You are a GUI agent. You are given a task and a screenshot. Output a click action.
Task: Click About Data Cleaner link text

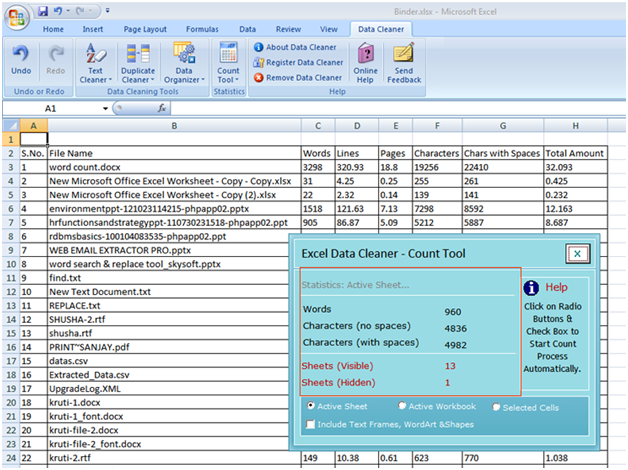[x=301, y=47]
